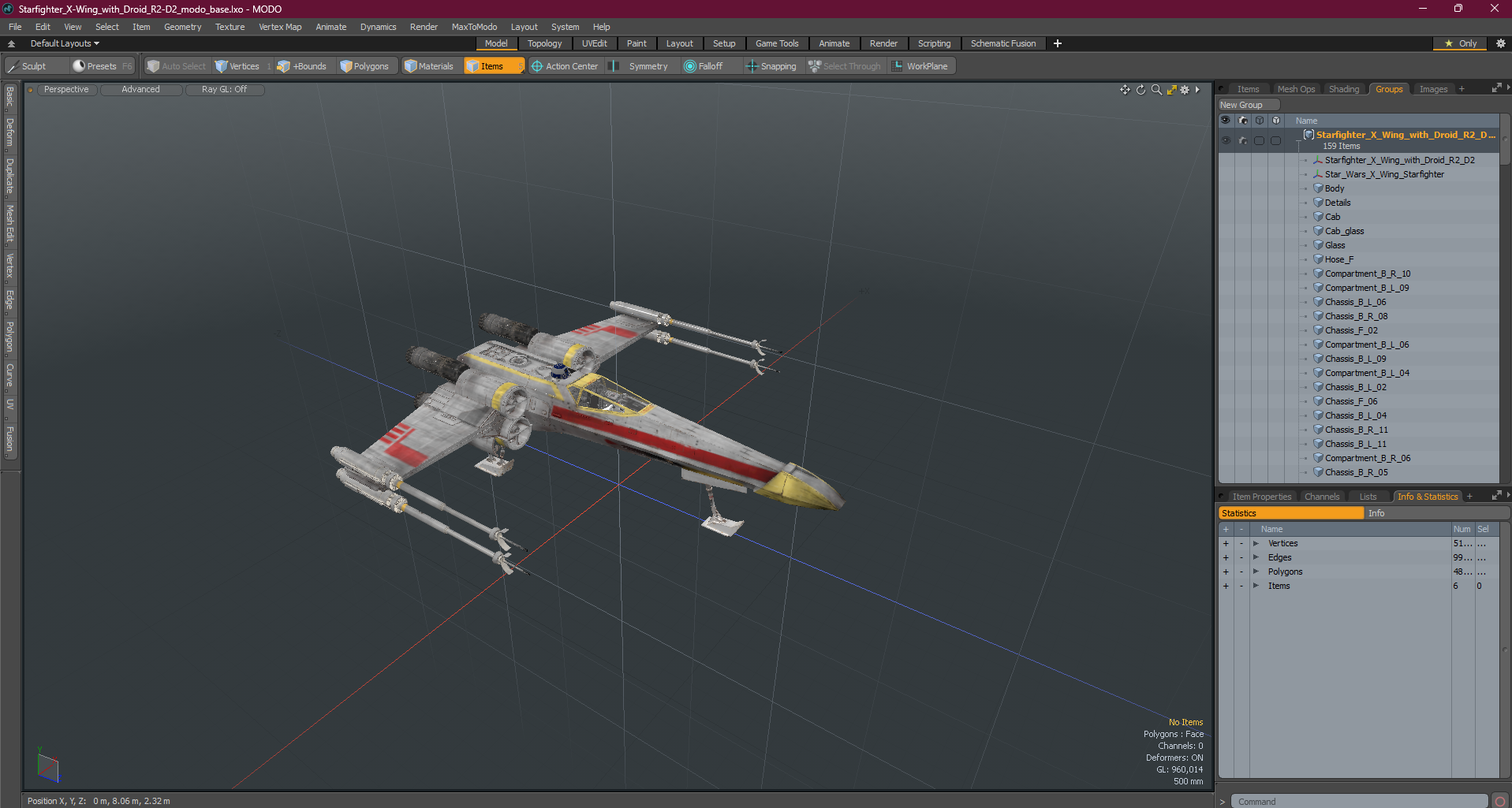Select the Hose_F item in the list
This screenshot has height=808, width=1512.
point(1338,259)
